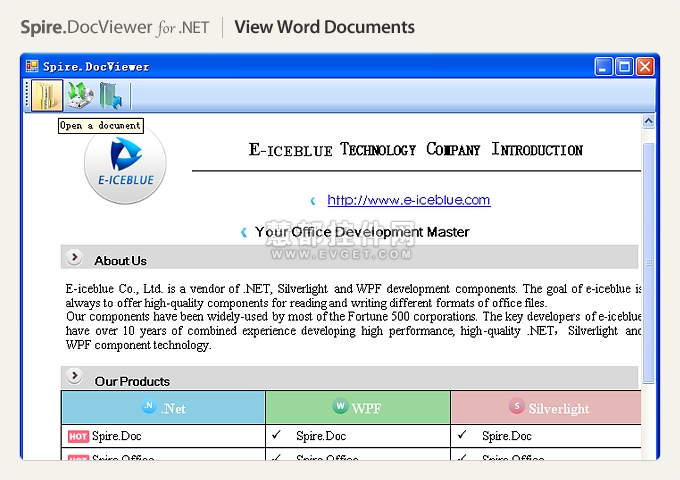Viewport: 680px width, 480px height.
Task: Click the green arrows disk toolbar icon
Action: (x=81, y=95)
